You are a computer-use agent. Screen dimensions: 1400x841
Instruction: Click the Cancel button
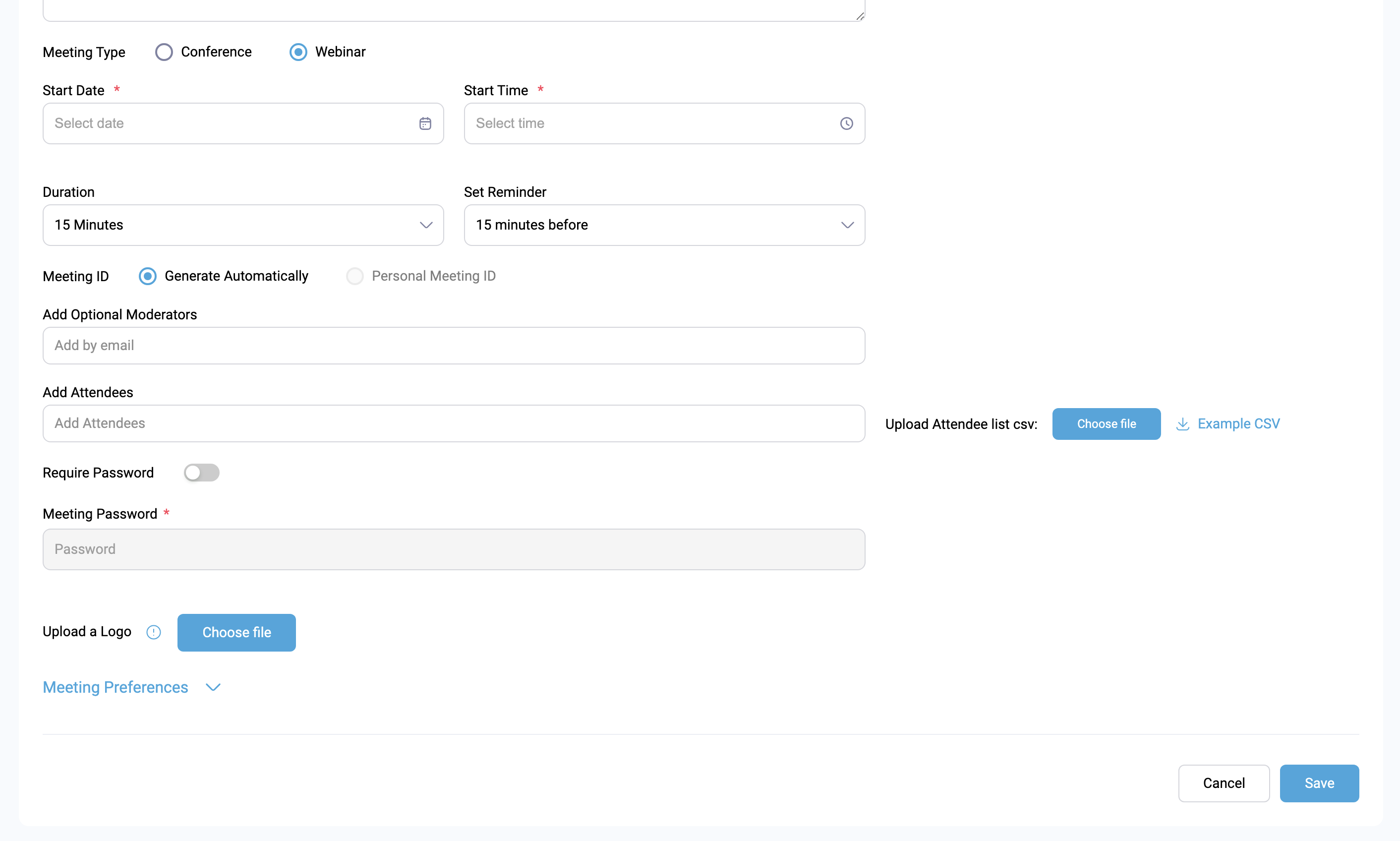tap(1224, 783)
